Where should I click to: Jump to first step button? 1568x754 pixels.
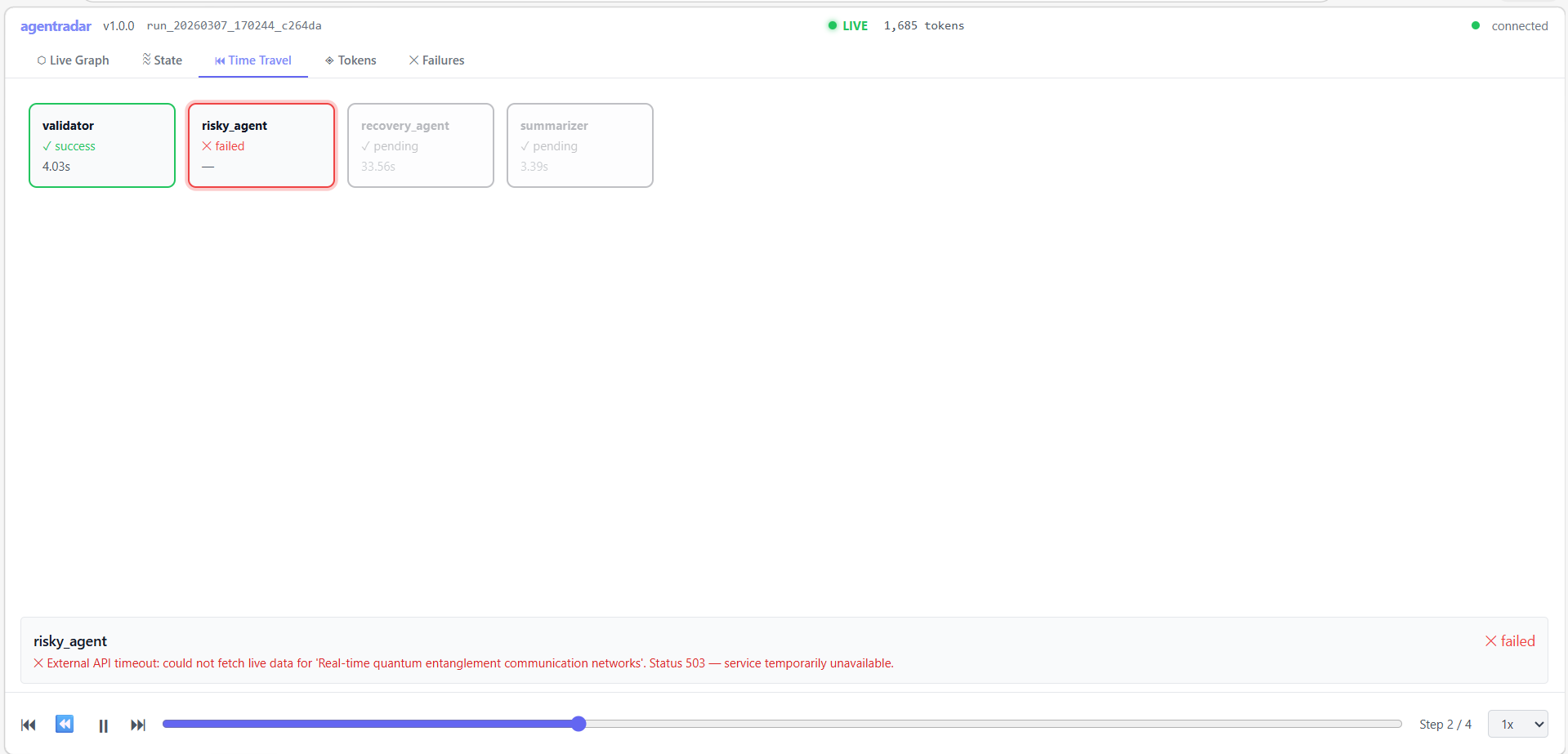tap(29, 725)
